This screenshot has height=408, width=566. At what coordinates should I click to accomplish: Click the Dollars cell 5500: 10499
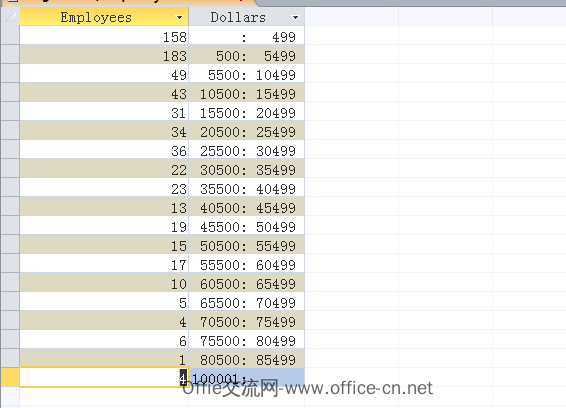click(x=247, y=74)
